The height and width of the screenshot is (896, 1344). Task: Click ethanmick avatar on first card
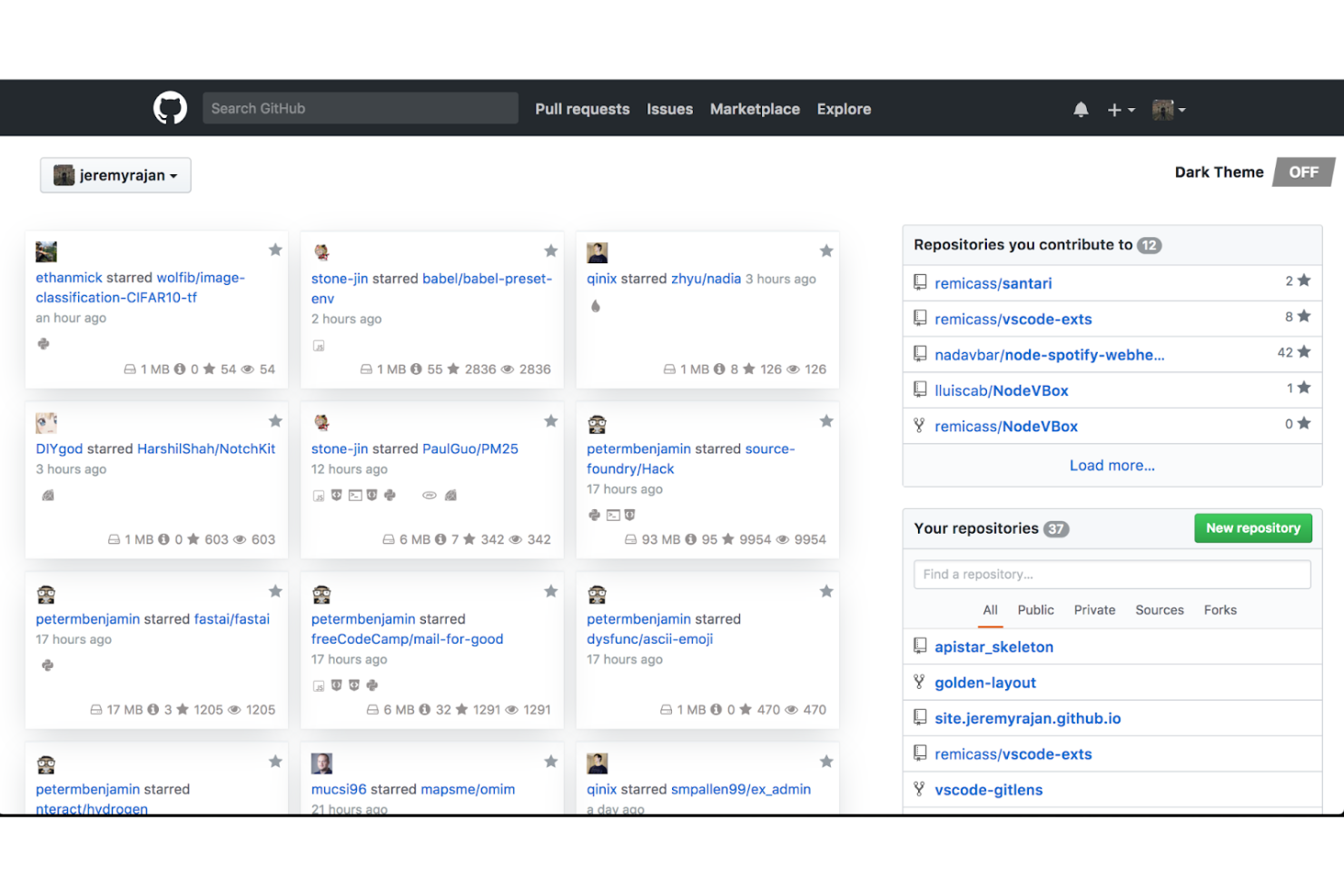(x=46, y=251)
